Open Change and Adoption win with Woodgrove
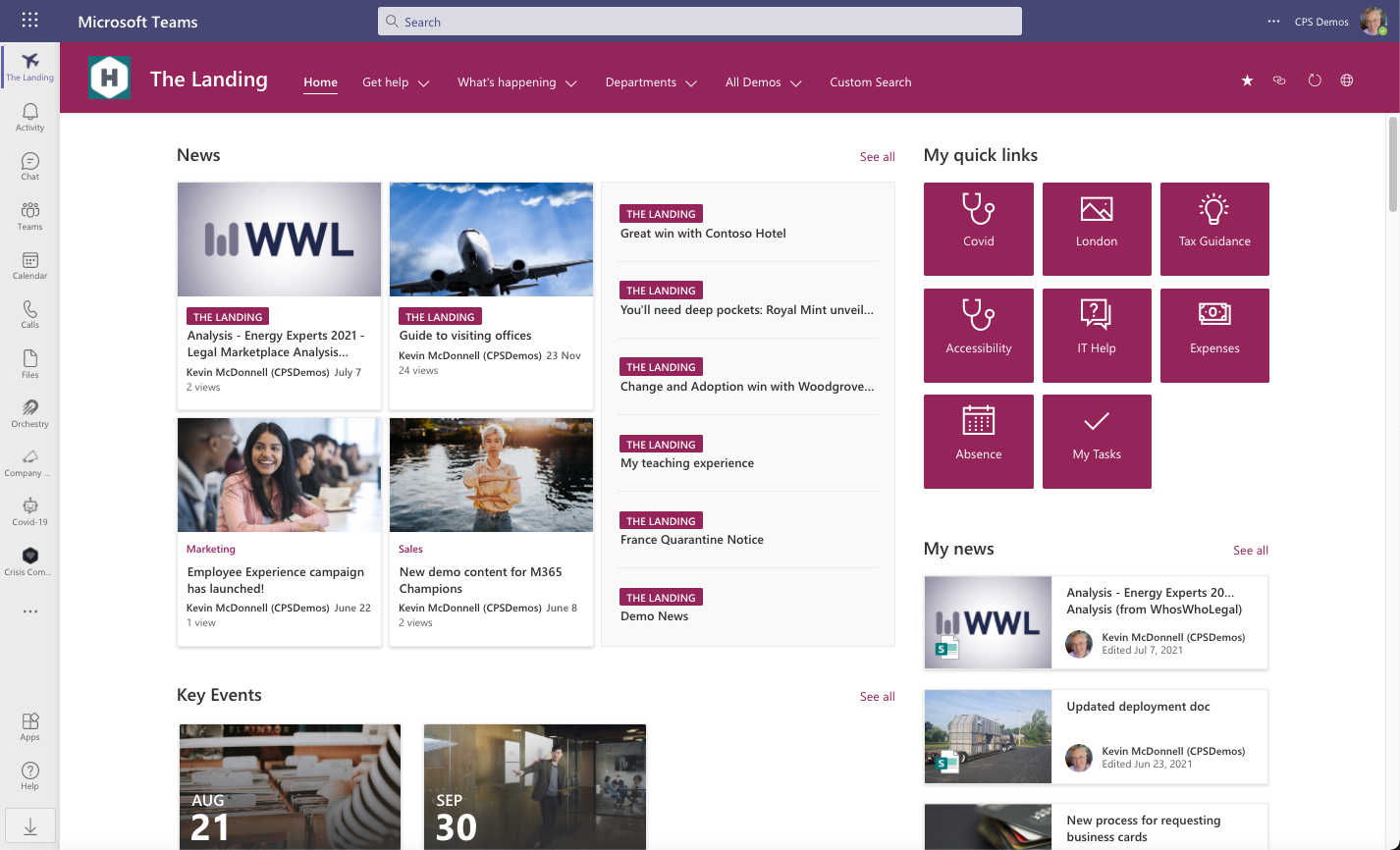This screenshot has width=1400, height=850. click(x=747, y=387)
